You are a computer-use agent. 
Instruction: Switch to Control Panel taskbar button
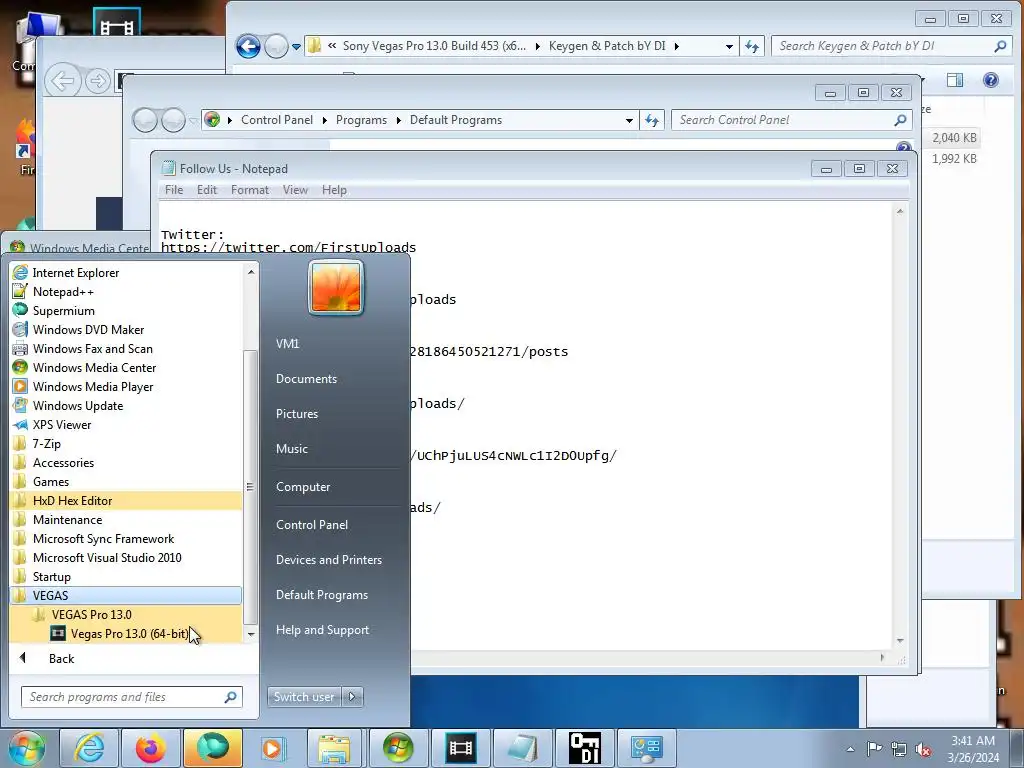(x=646, y=748)
